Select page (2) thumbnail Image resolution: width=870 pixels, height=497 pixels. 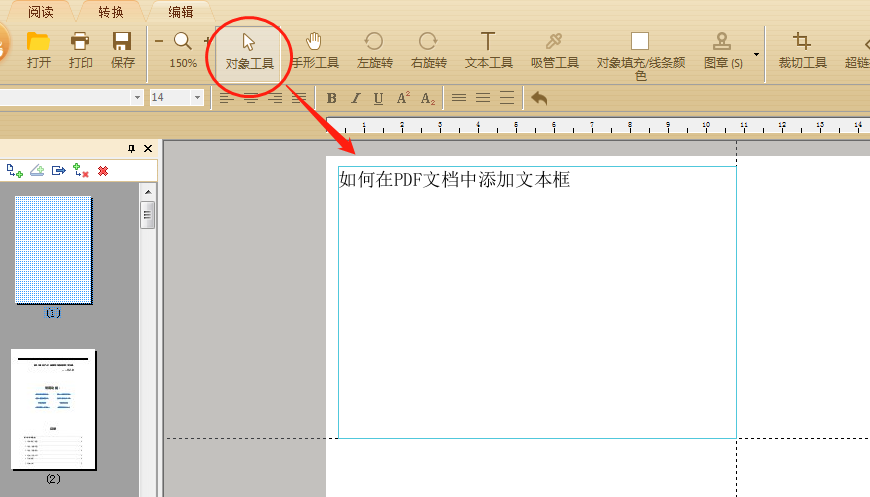[53, 409]
